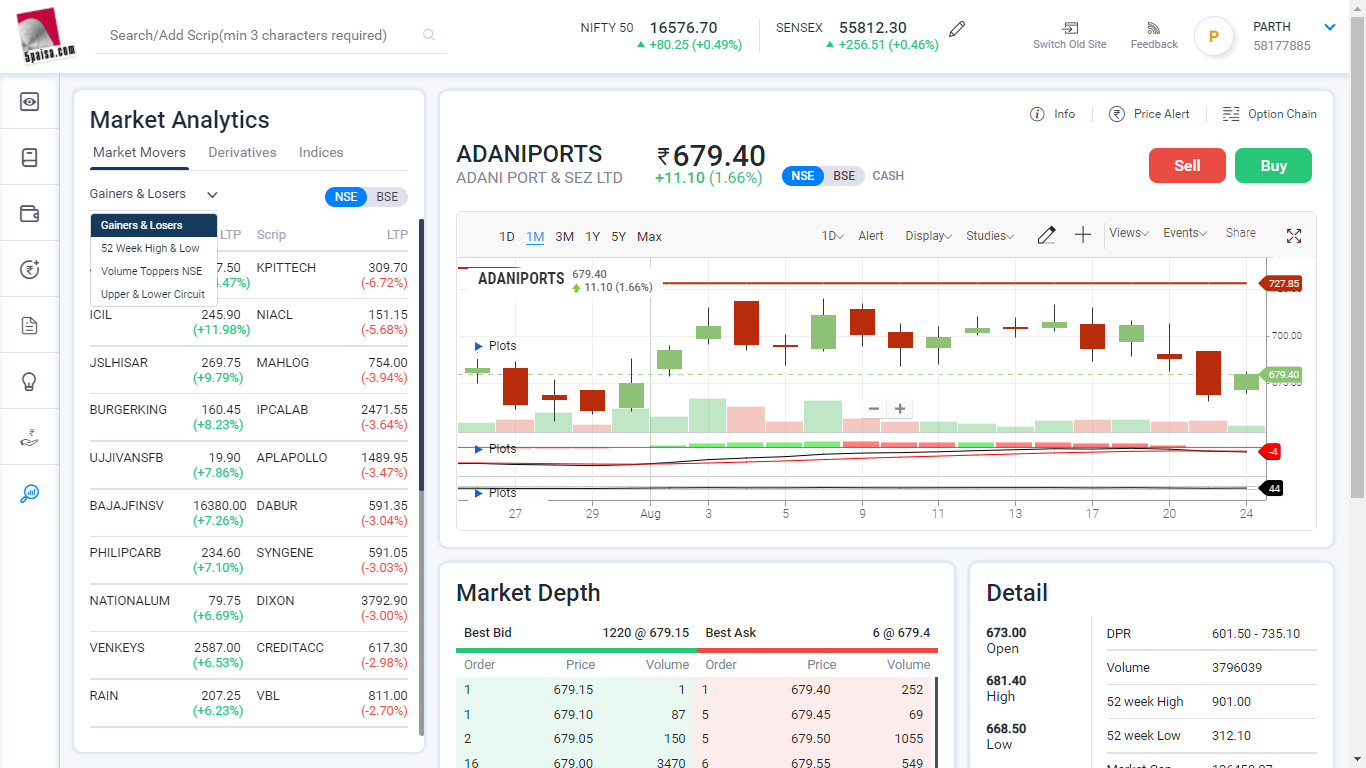Select the crosshair plus tool on chart

pos(1083,235)
